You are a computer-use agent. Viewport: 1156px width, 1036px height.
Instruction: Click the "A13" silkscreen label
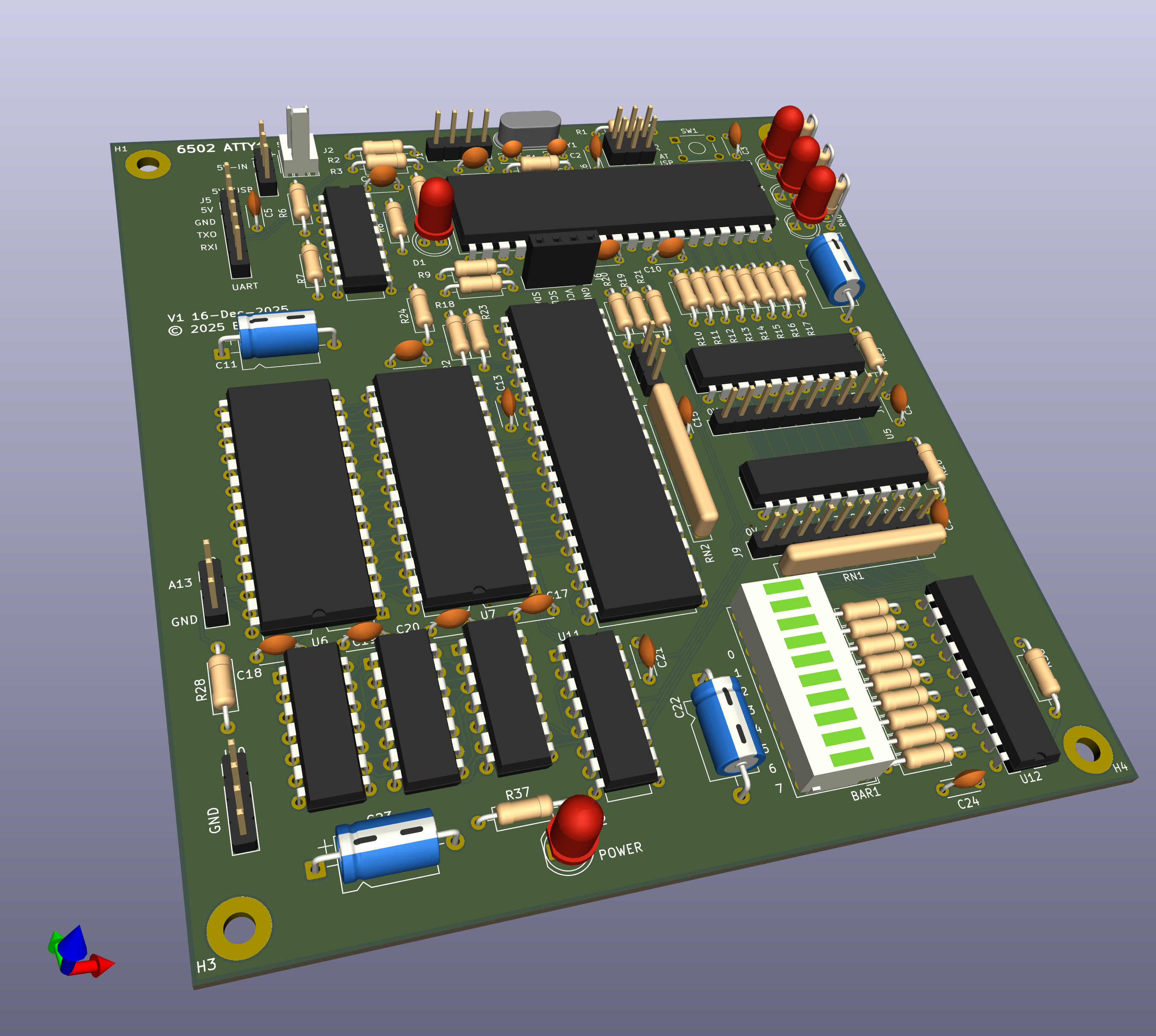click(x=181, y=584)
